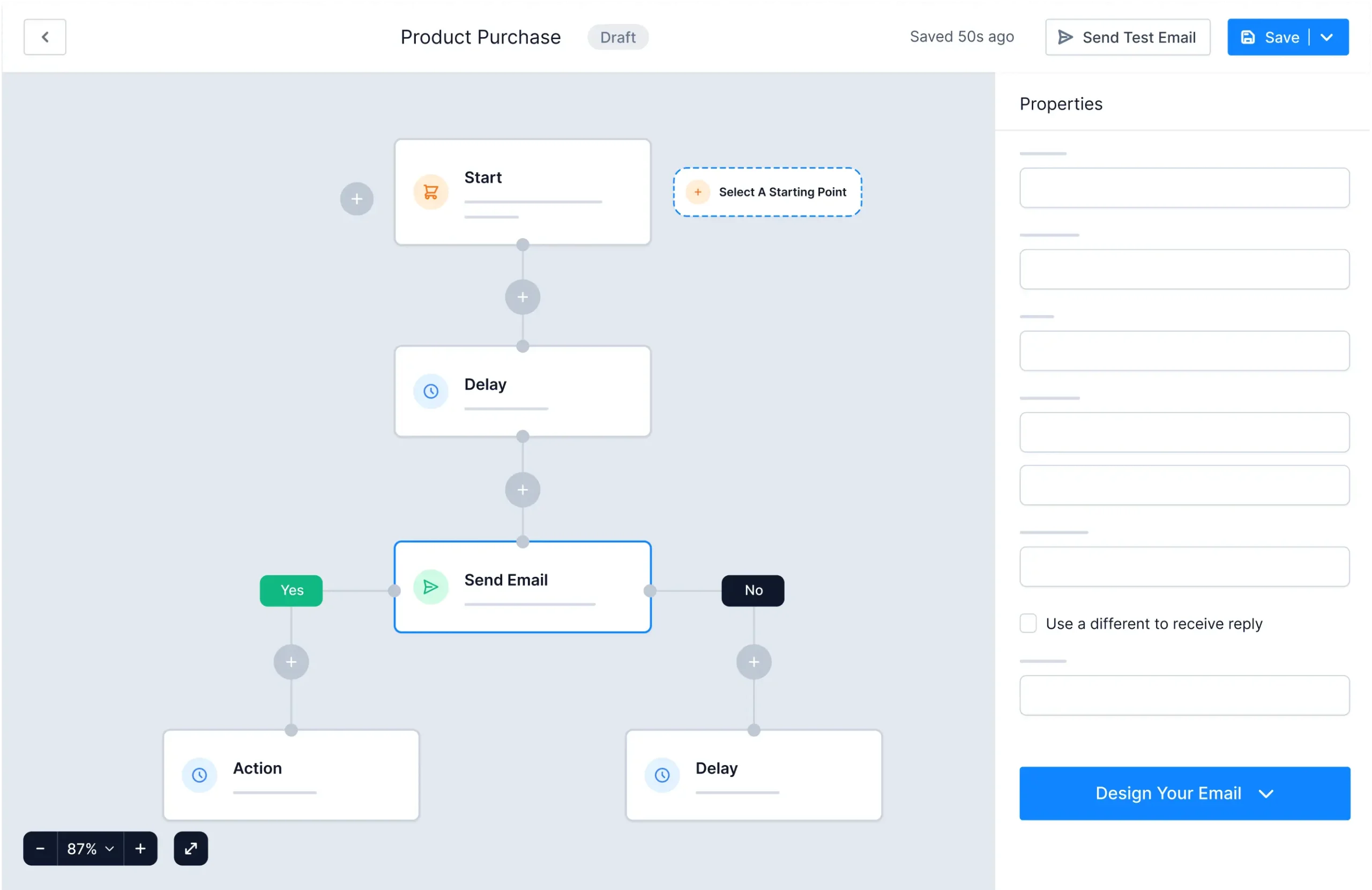Click the green paper-plane icon on Send Email
The width and height of the screenshot is (1372, 890).
[x=430, y=587]
